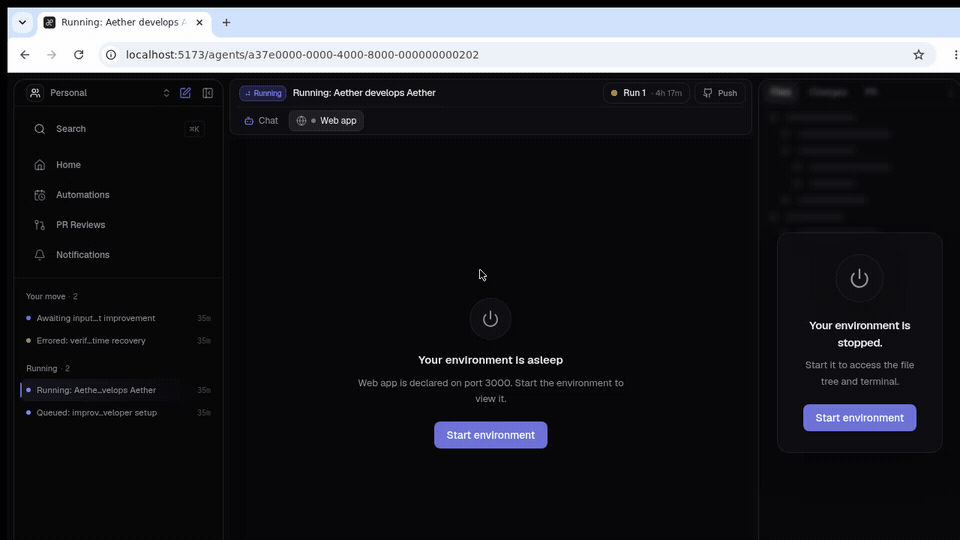960x540 pixels.
Task: Click the 'Running: Aether develops Aether' title
Action: pyautogui.click(x=364, y=93)
